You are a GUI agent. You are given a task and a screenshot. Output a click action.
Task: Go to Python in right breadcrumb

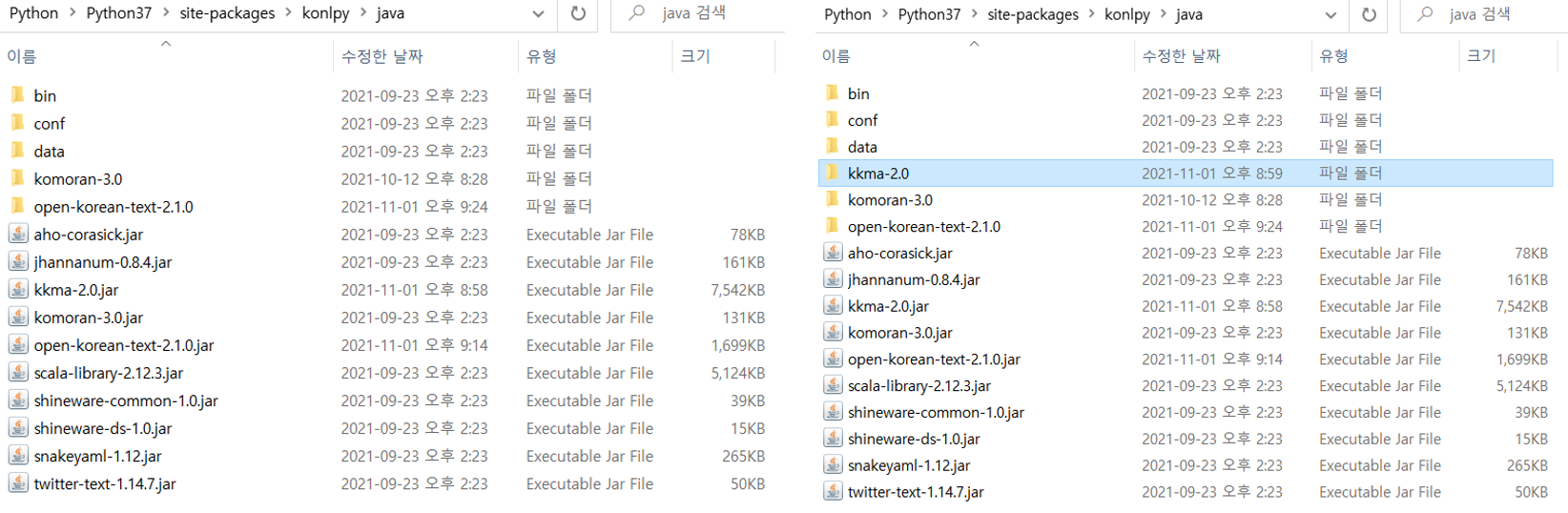tap(848, 14)
